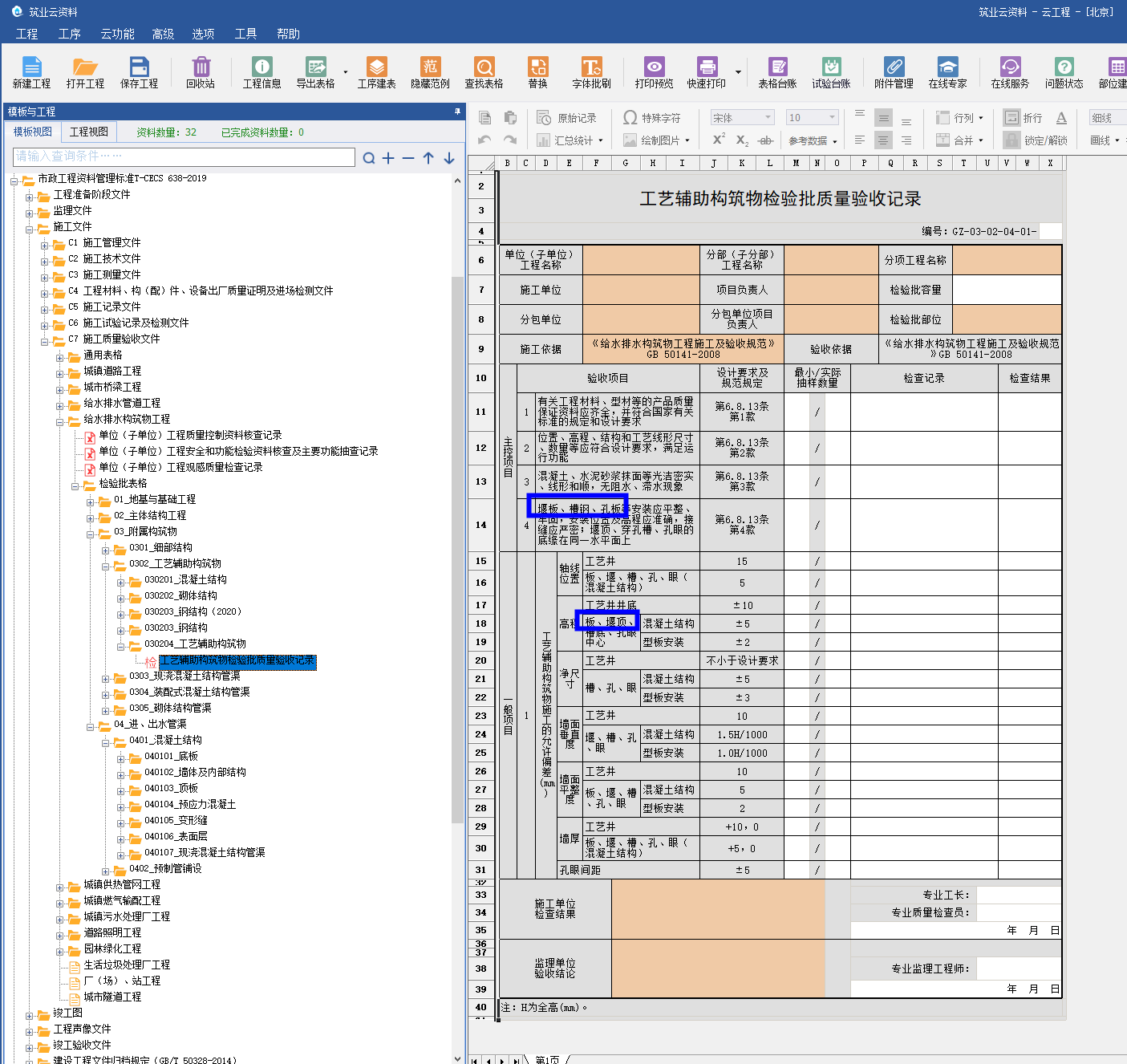Select 工艺辅助构筑物检验批质量验收记录 tree item
Viewport: 1127px width, 1064px height.
tap(237, 661)
